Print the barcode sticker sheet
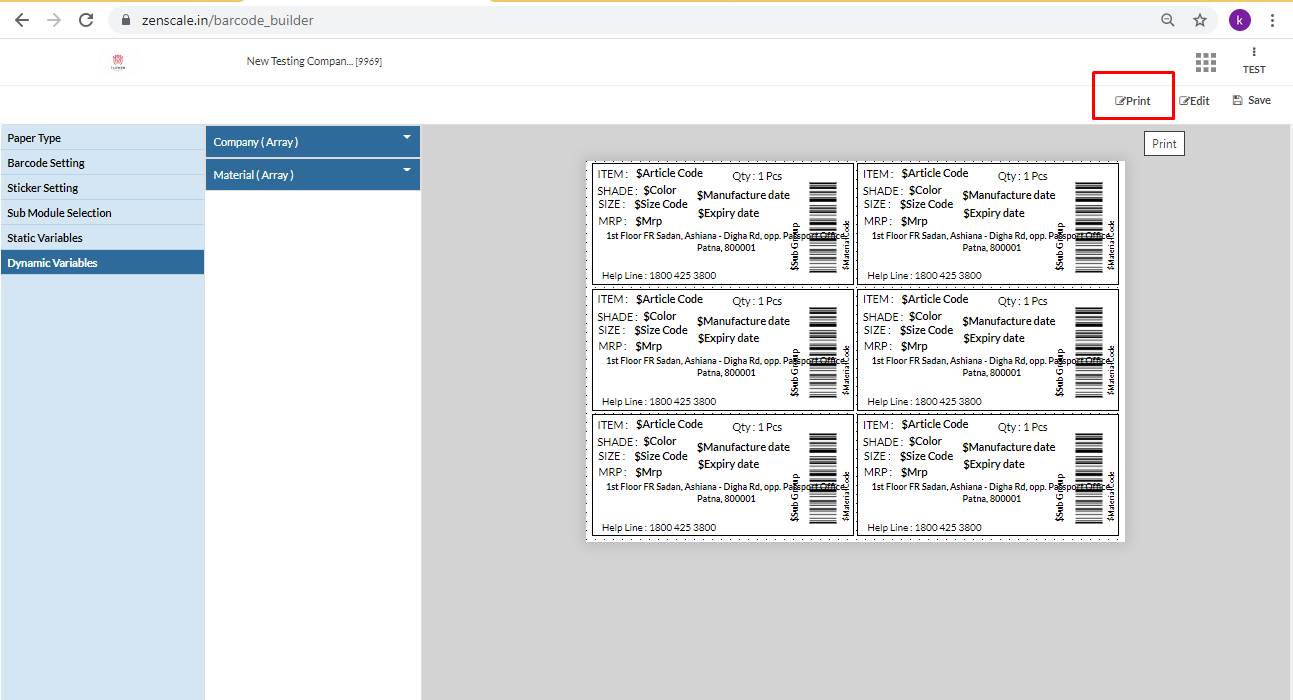The width and height of the screenshot is (1293, 700). point(1133,101)
